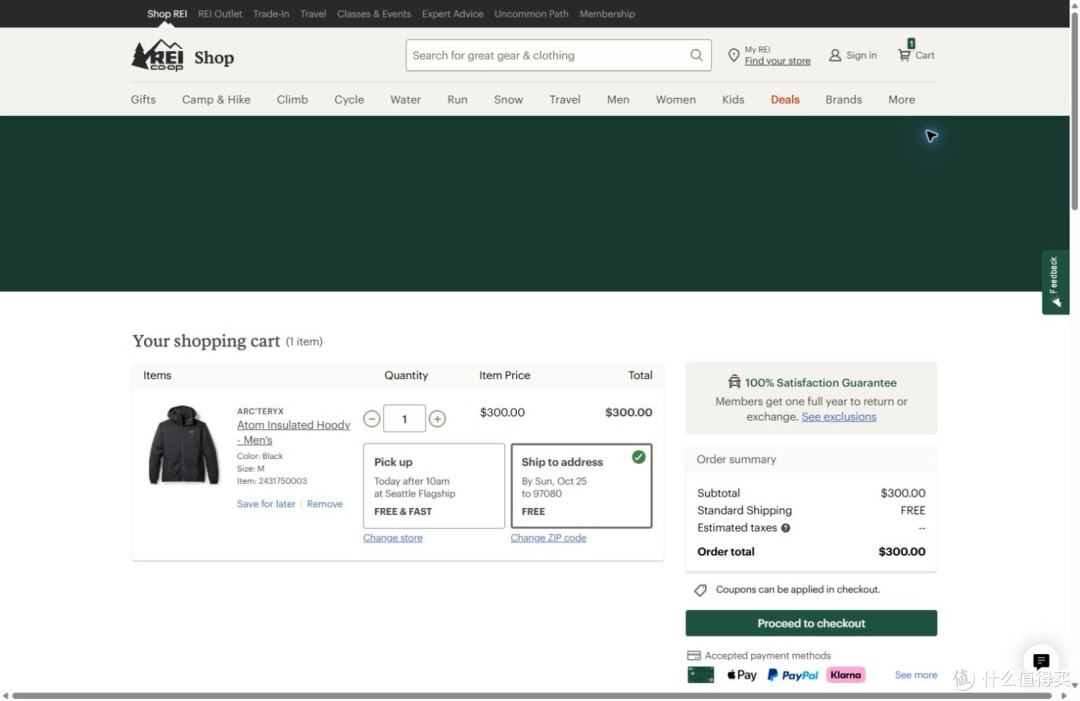
Task: Click the Sign in person icon
Action: (835, 55)
